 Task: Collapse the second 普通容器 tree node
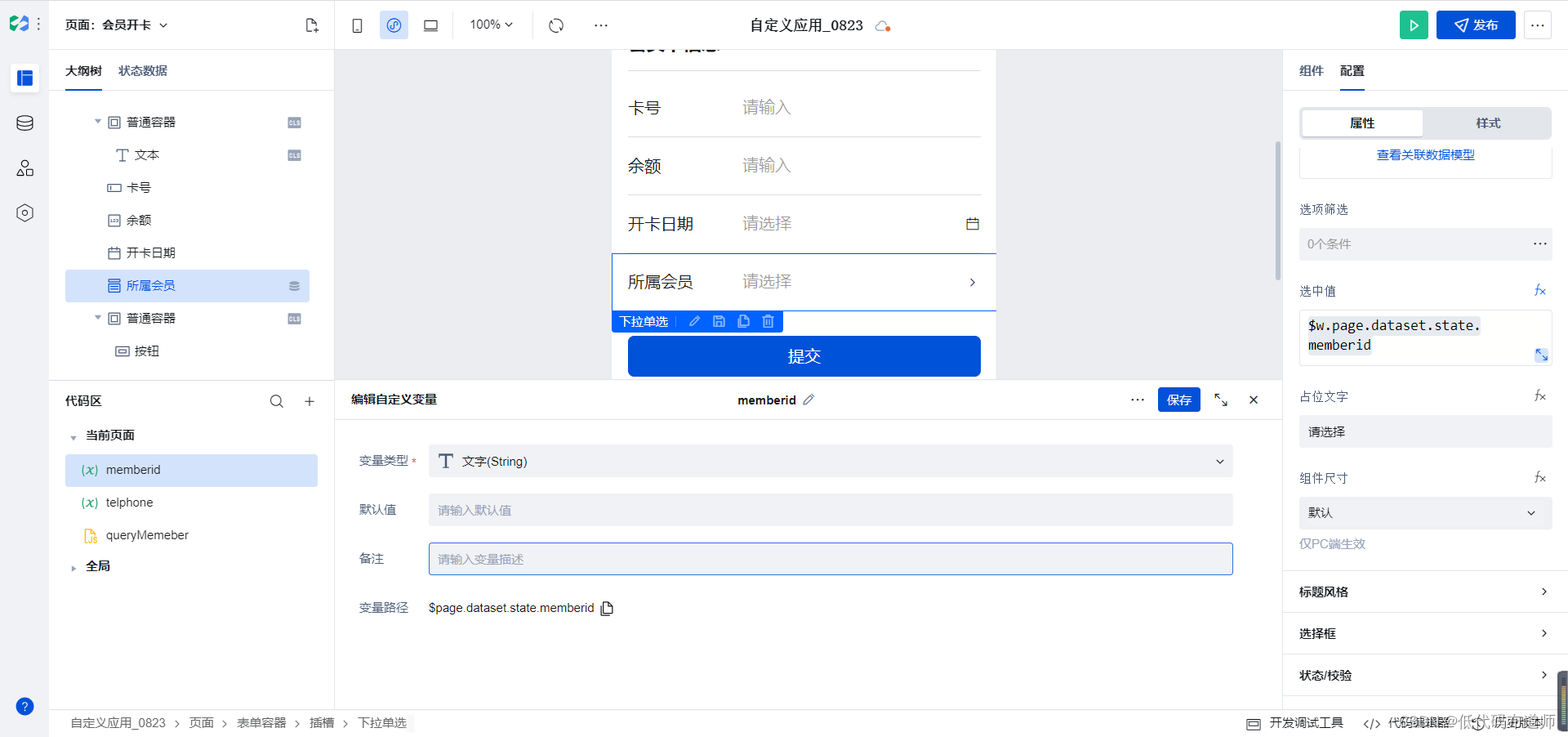tap(98, 318)
